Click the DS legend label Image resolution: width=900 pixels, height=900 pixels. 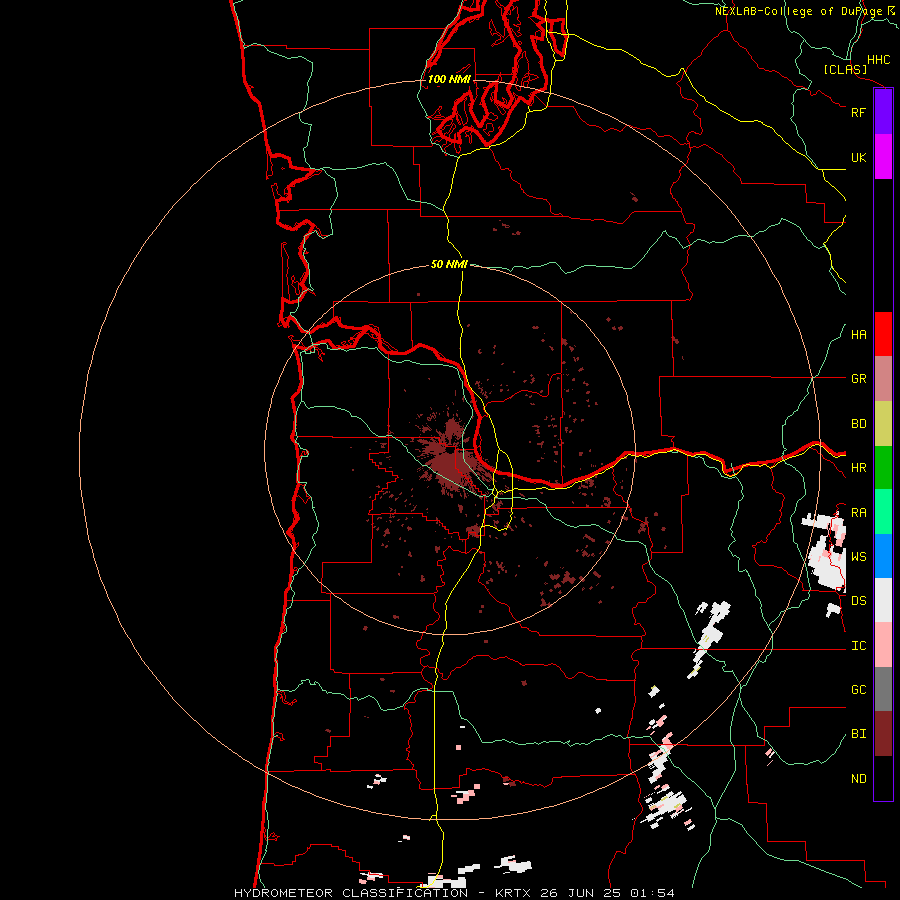[858, 601]
